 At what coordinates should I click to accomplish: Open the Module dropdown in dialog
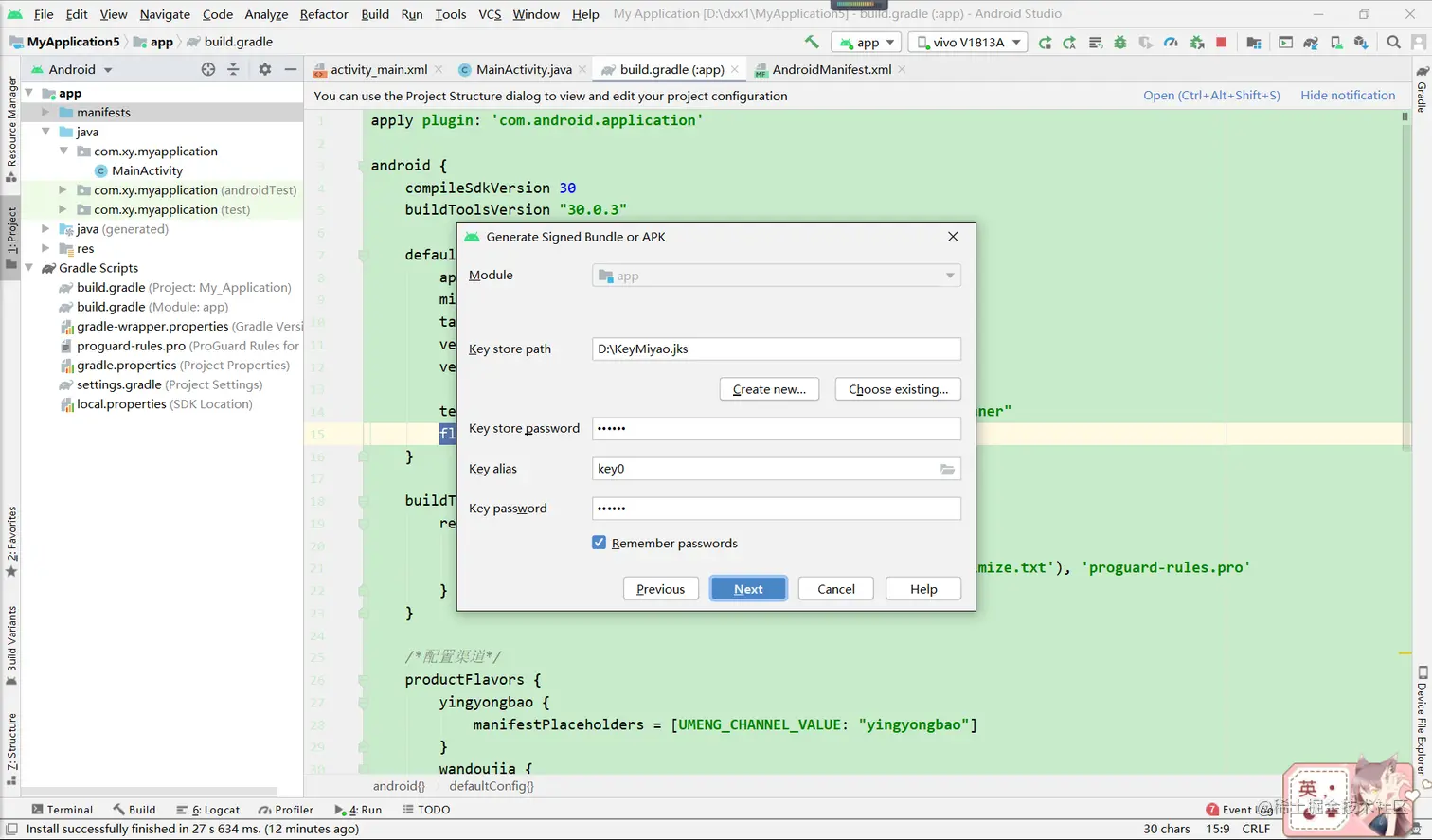777,276
